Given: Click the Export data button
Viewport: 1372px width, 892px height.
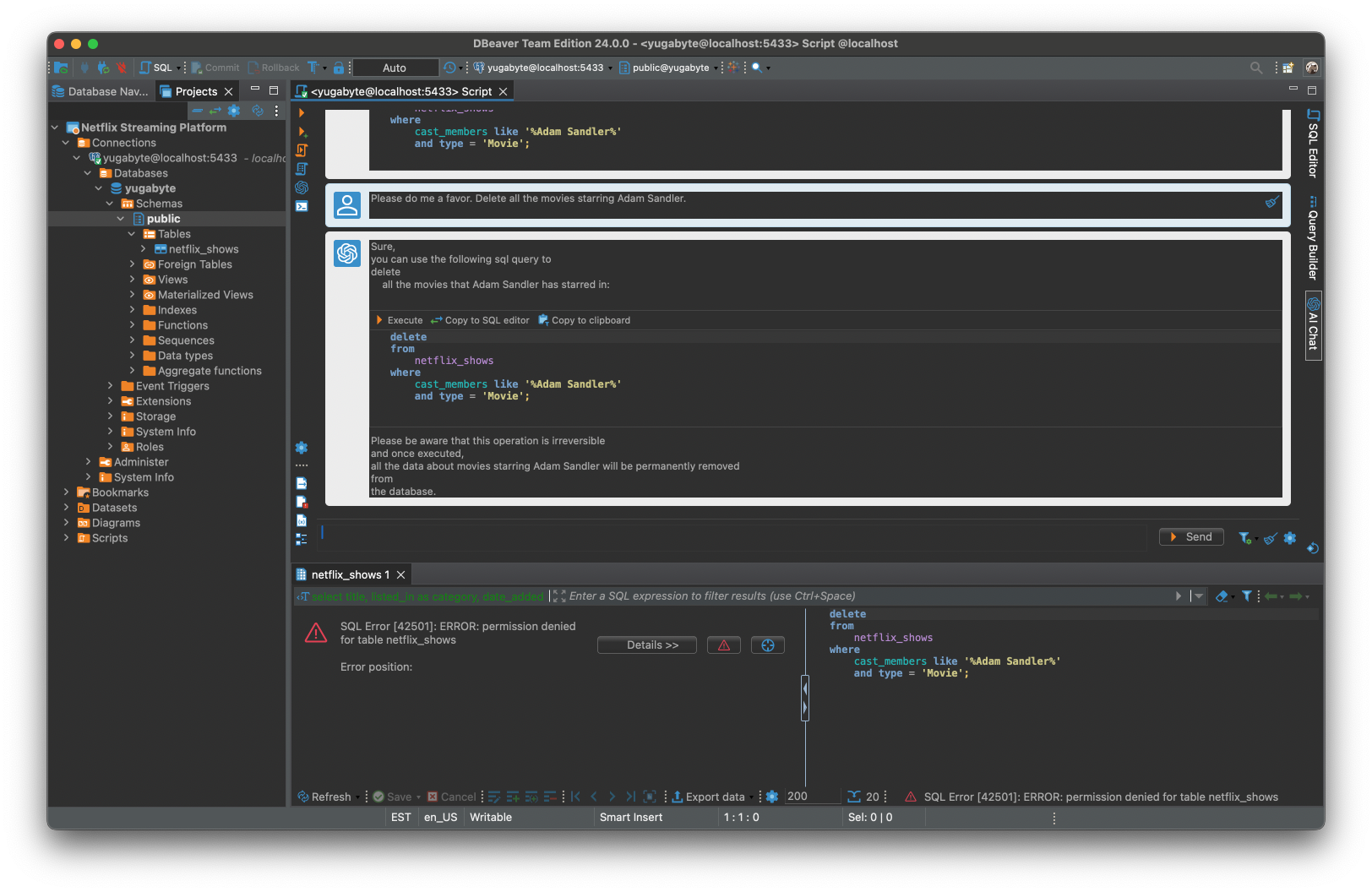Looking at the screenshot, I should coord(708,797).
